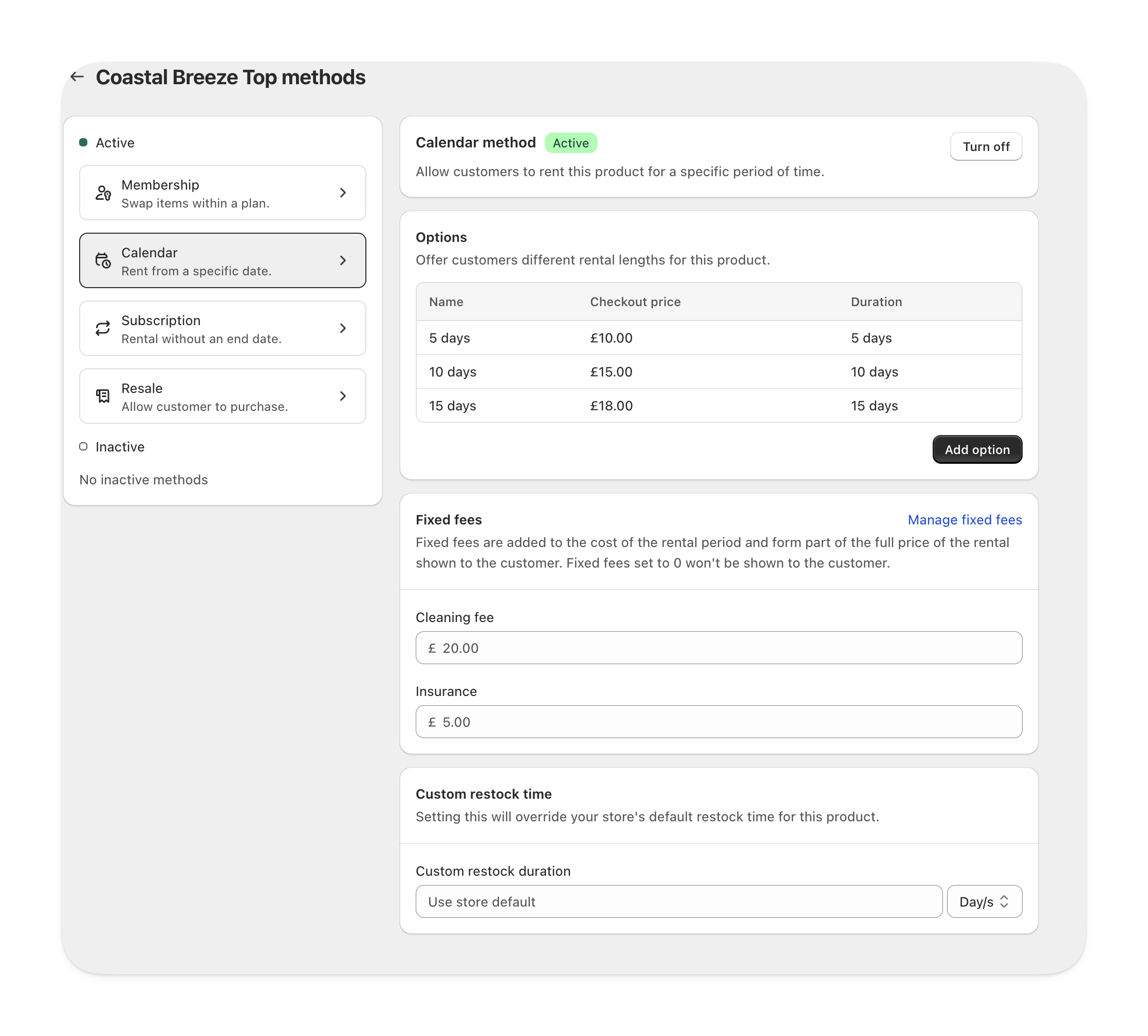1148x1036 pixels.
Task: Click the Subscription repeat icon
Action: pos(103,328)
